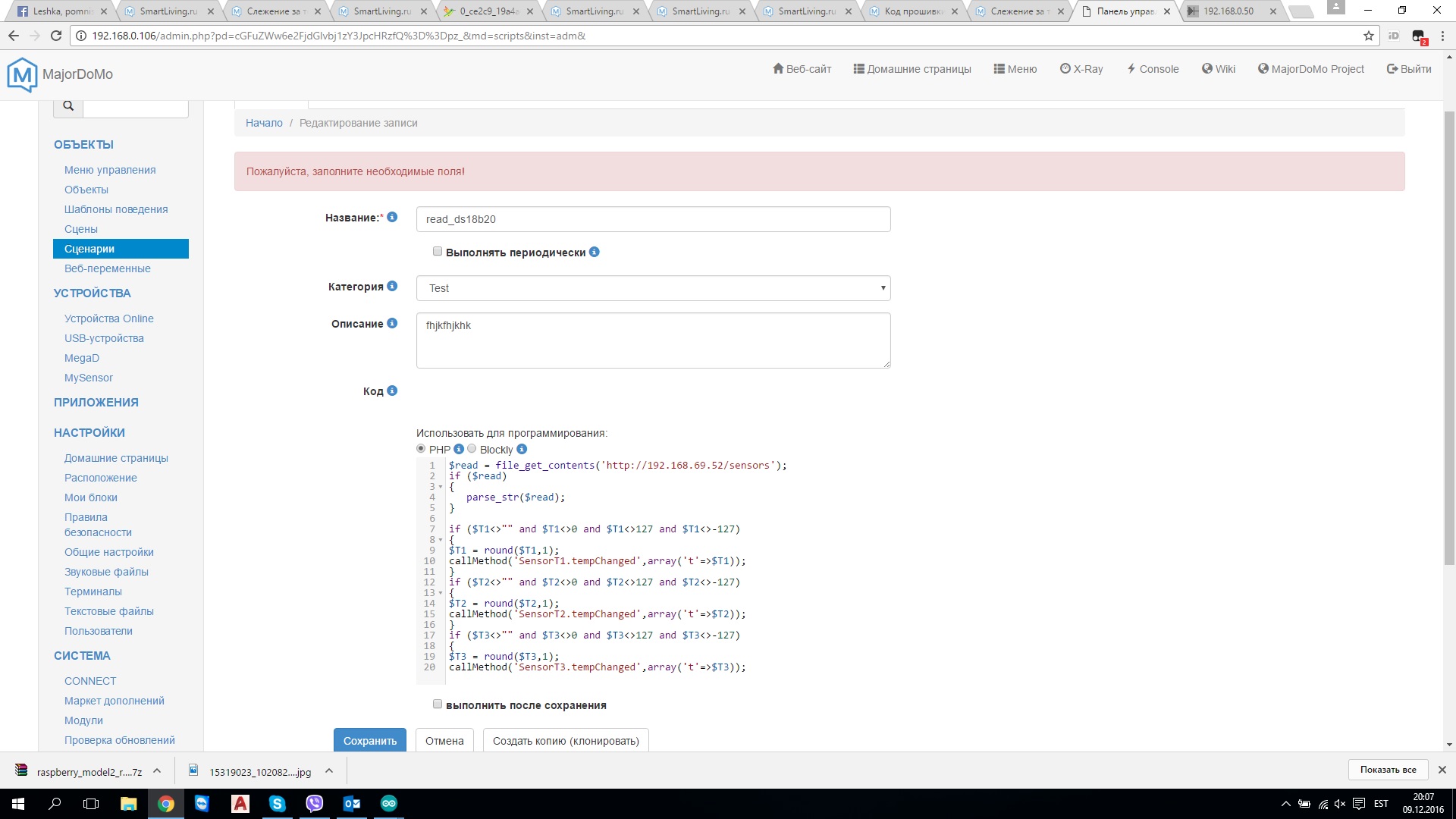Select the Blockly radio button
The image size is (1456, 819).
(472, 449)
